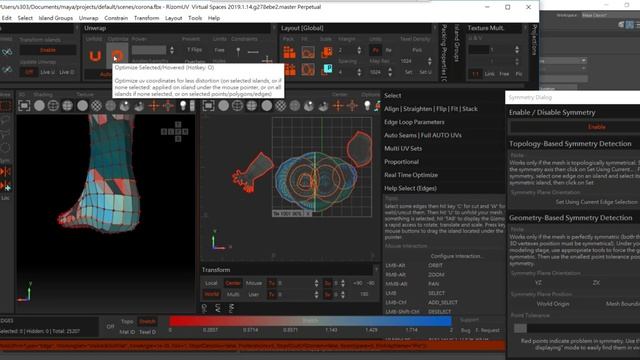Click Configure interaction button
Image resolution: width=640 pixels, height=360 pixels.
click(x=456, y=256)
